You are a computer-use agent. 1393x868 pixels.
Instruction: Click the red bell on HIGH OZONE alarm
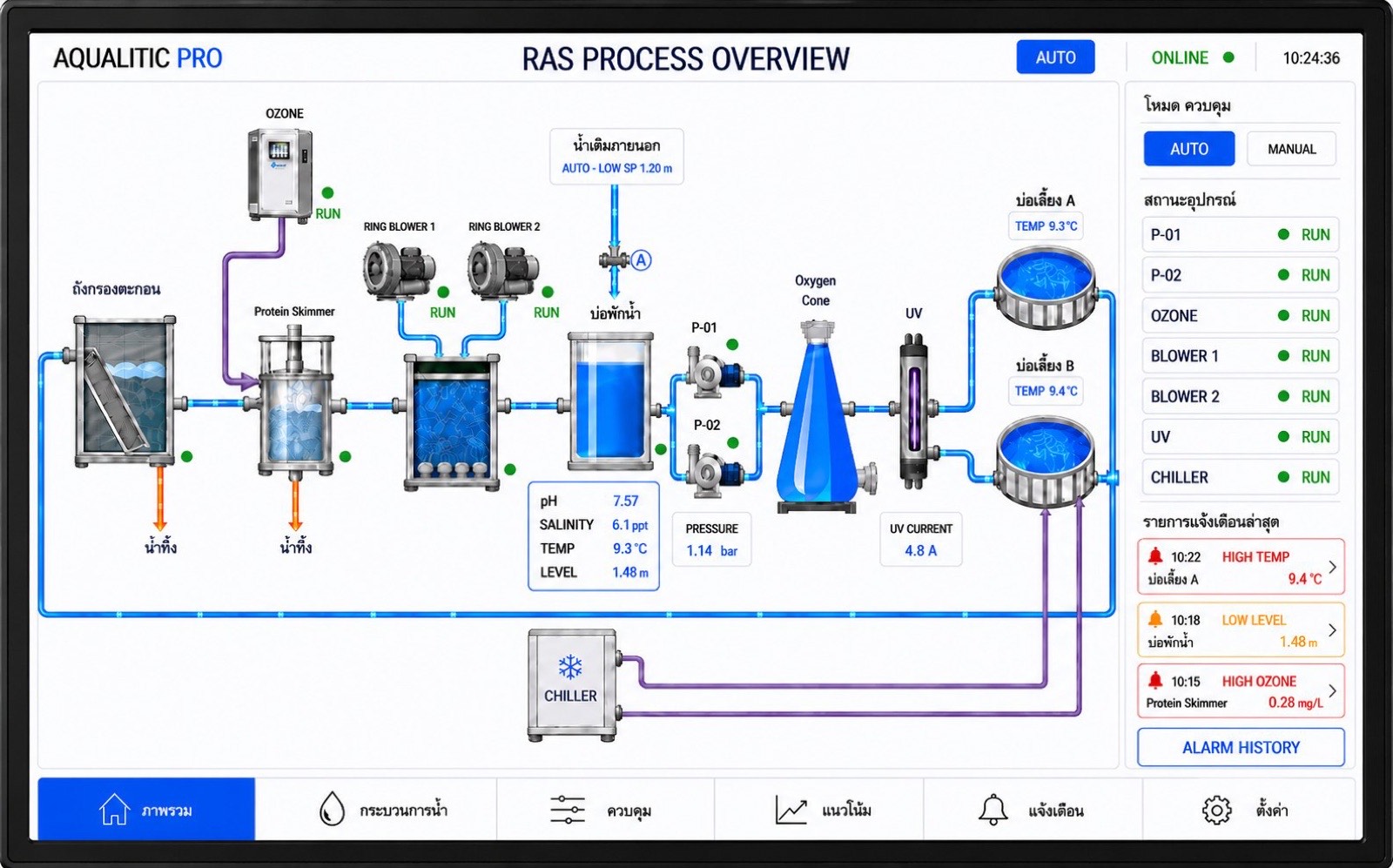pos(1155,680)
